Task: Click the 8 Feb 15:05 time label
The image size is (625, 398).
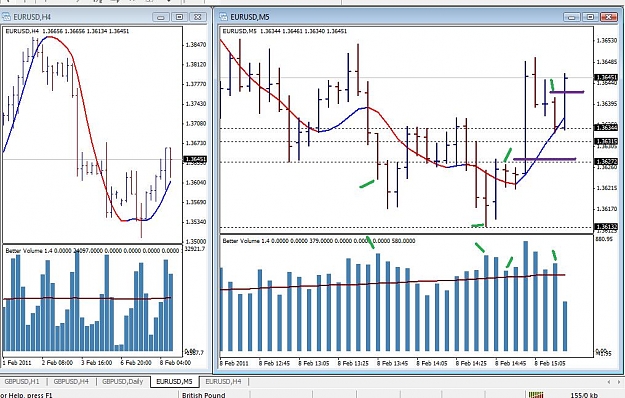Action: [550, 363]
